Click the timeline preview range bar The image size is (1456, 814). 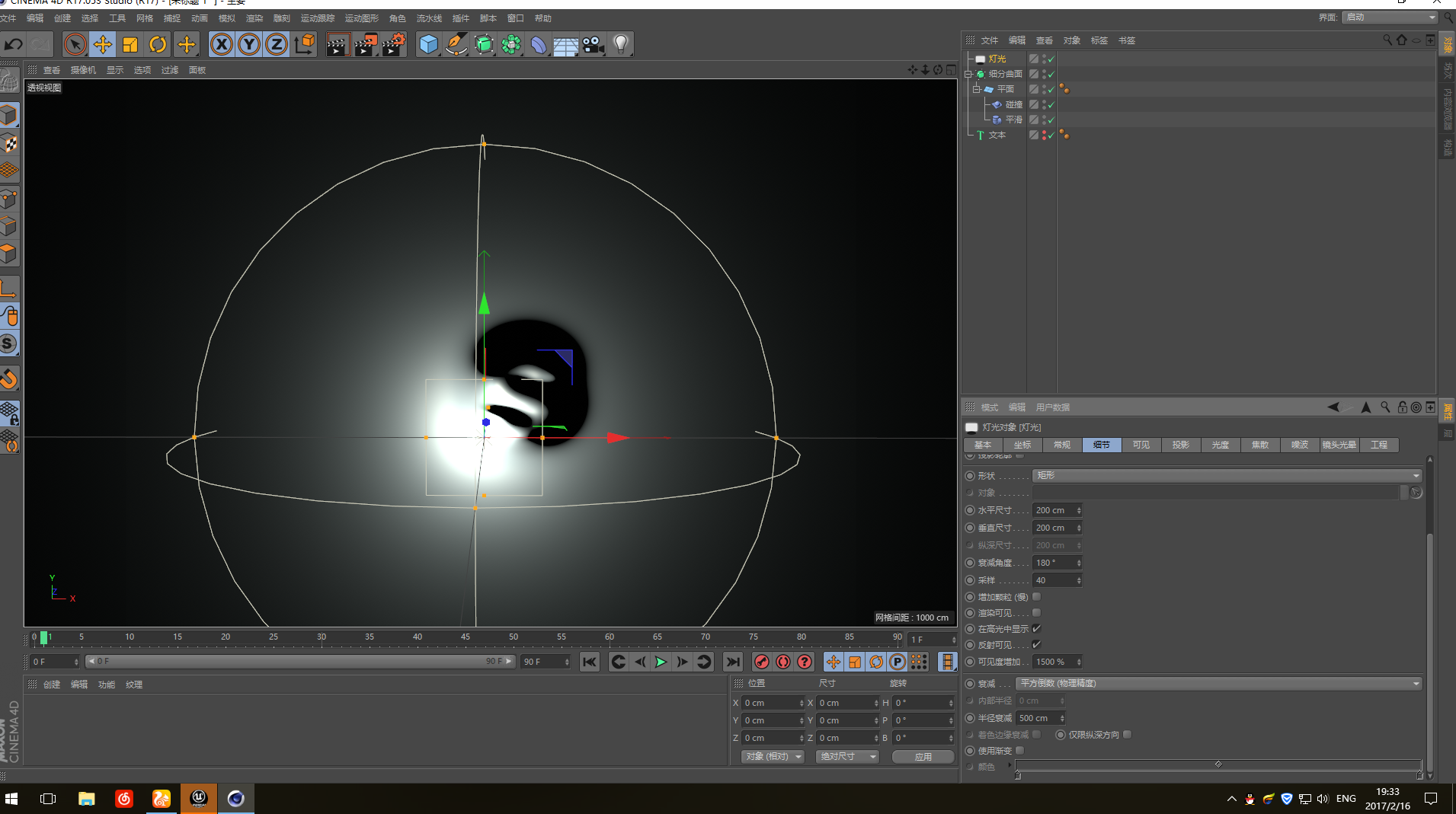[x=301, y=662]
